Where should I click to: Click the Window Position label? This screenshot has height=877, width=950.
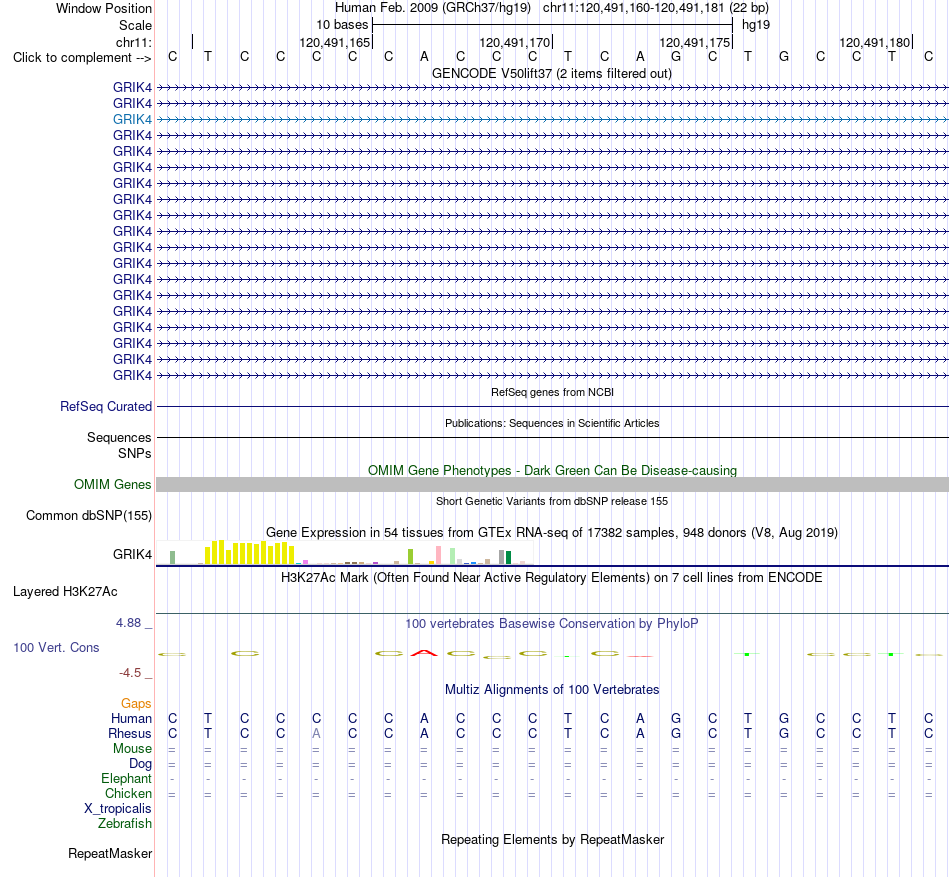pyautogui.click(x=104, y=8)
